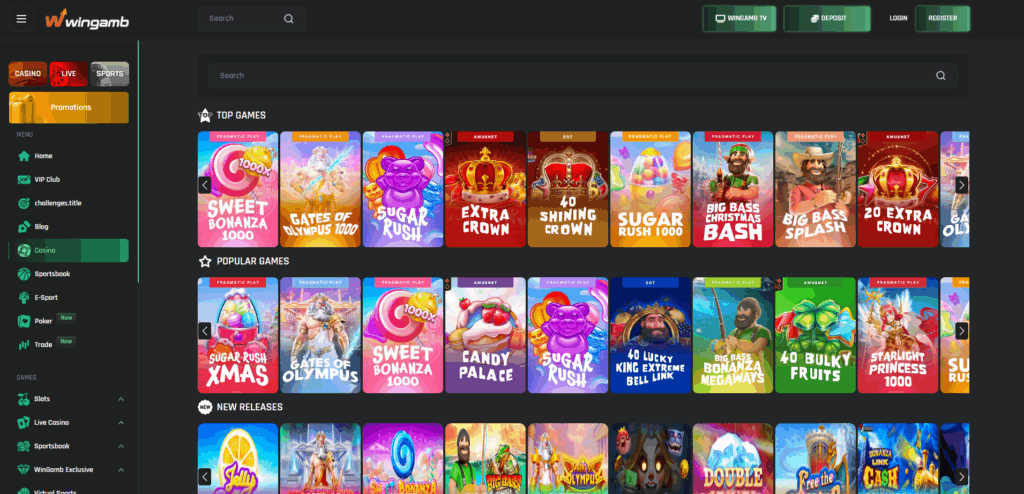Click New Releases carousel right arrow
1024x494 pixels.
click(961, 476)
